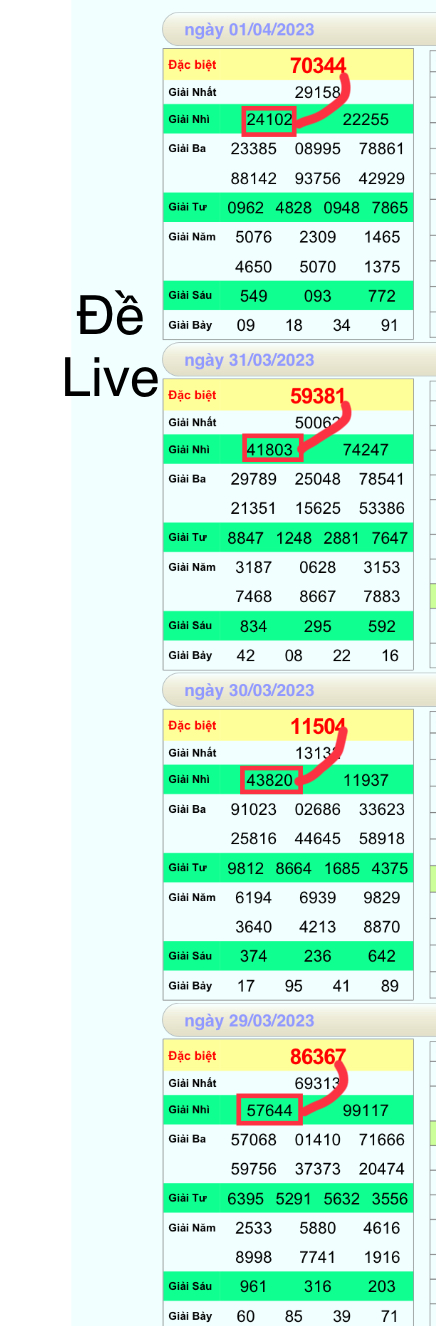Select the red-boxed number 43820
The image size is (436, 1326).
pos(270,780)
